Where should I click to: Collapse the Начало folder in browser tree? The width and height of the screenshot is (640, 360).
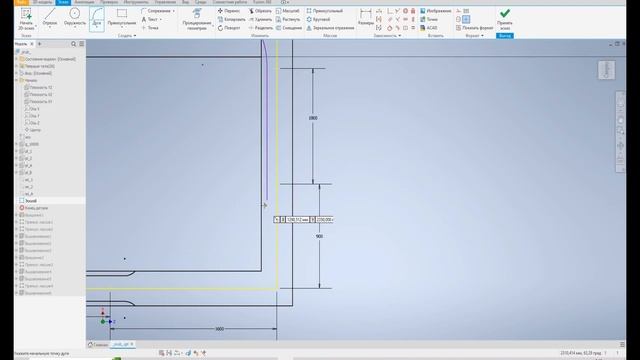(17, 80)
